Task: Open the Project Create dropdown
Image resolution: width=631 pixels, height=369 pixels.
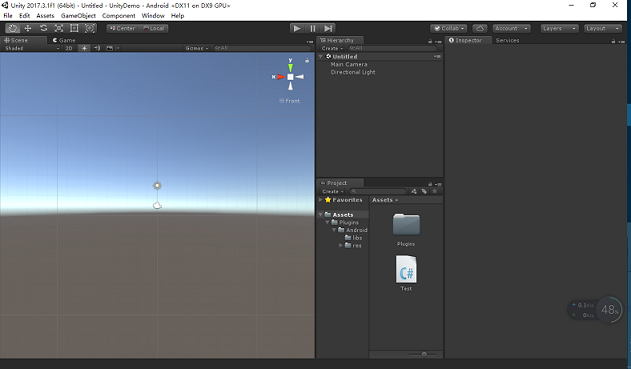Action: (333, 192)
